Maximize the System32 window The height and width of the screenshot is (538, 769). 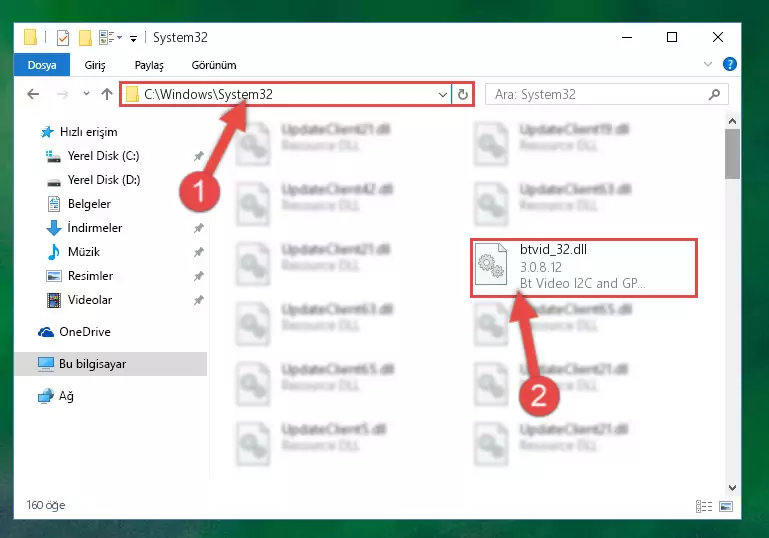tap(672, 37)
